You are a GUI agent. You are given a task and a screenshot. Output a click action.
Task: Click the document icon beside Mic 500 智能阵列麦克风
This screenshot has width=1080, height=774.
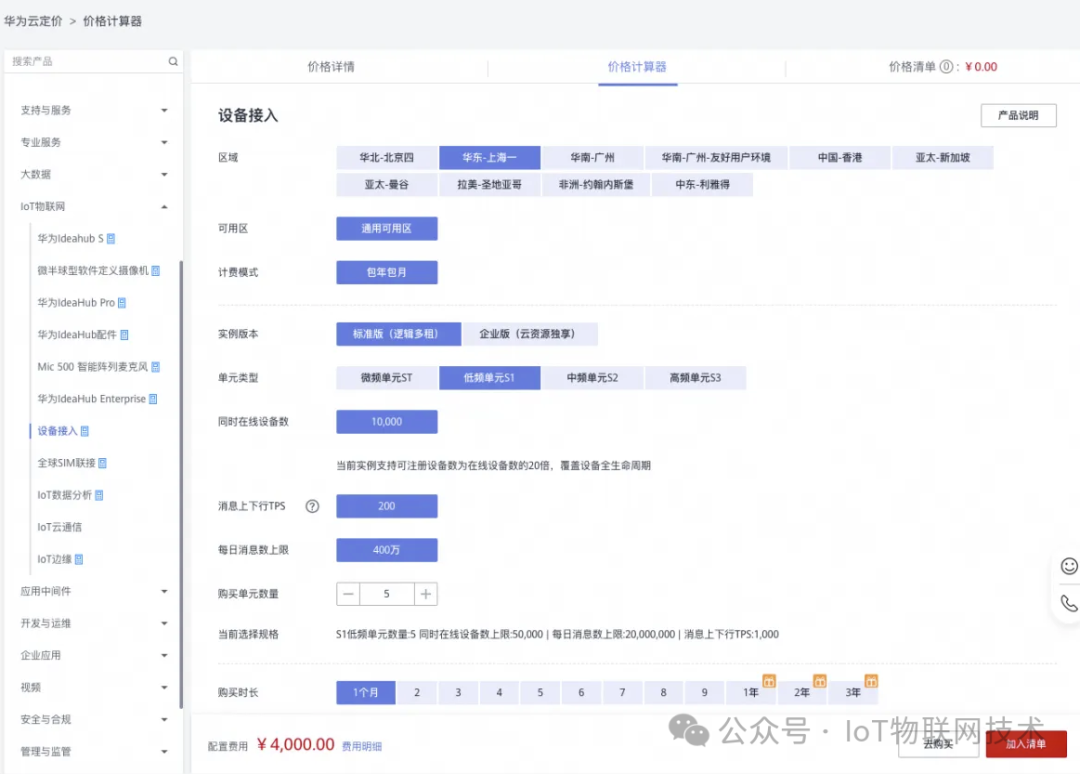pyautogui.click(x=156, y=366)
